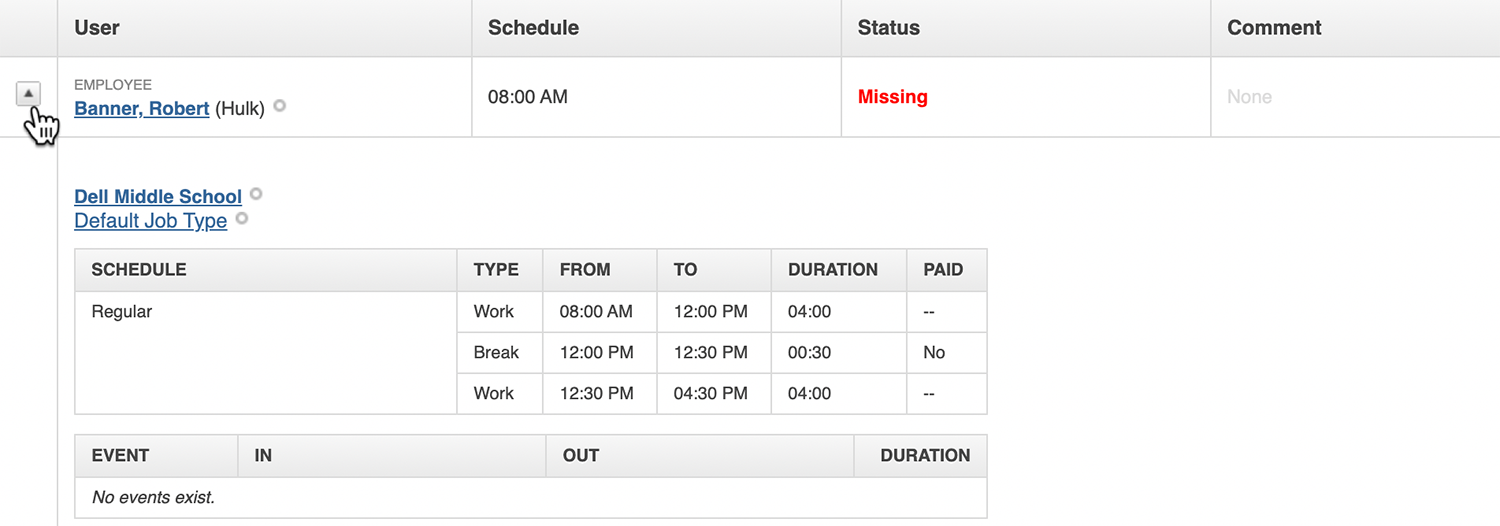The height and width of the screenshot is (526, 1500).
Task: Click the 08:00 AM schedule cell in the top row
Action: point(527,97)
